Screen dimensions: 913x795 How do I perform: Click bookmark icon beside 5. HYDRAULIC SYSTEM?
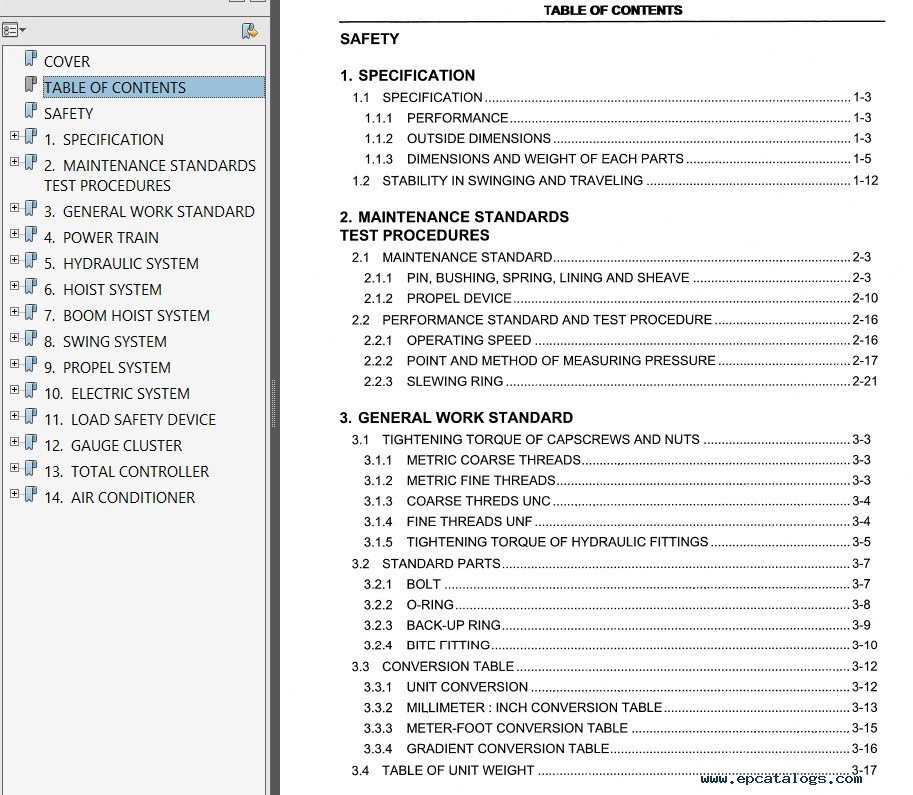click(x=31, y=261)
